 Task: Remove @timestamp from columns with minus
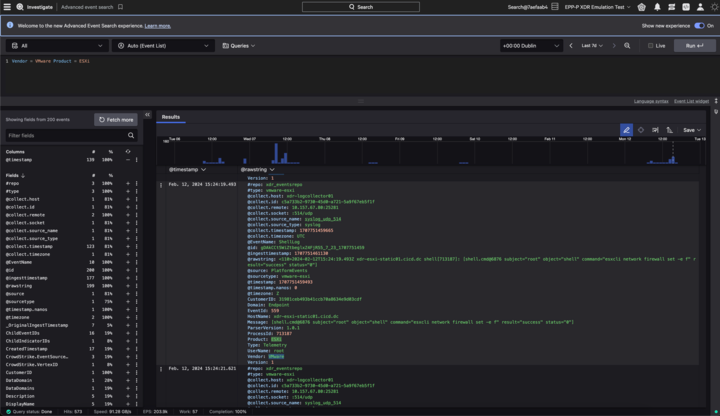coord(127,160)
